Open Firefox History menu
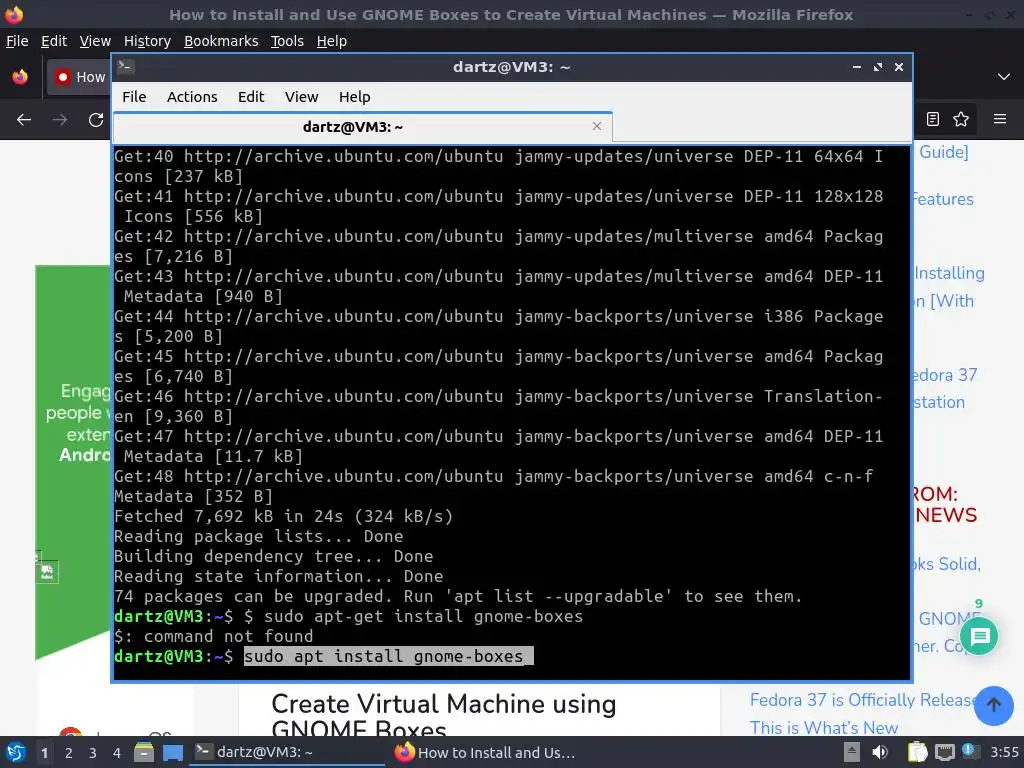 147,41
